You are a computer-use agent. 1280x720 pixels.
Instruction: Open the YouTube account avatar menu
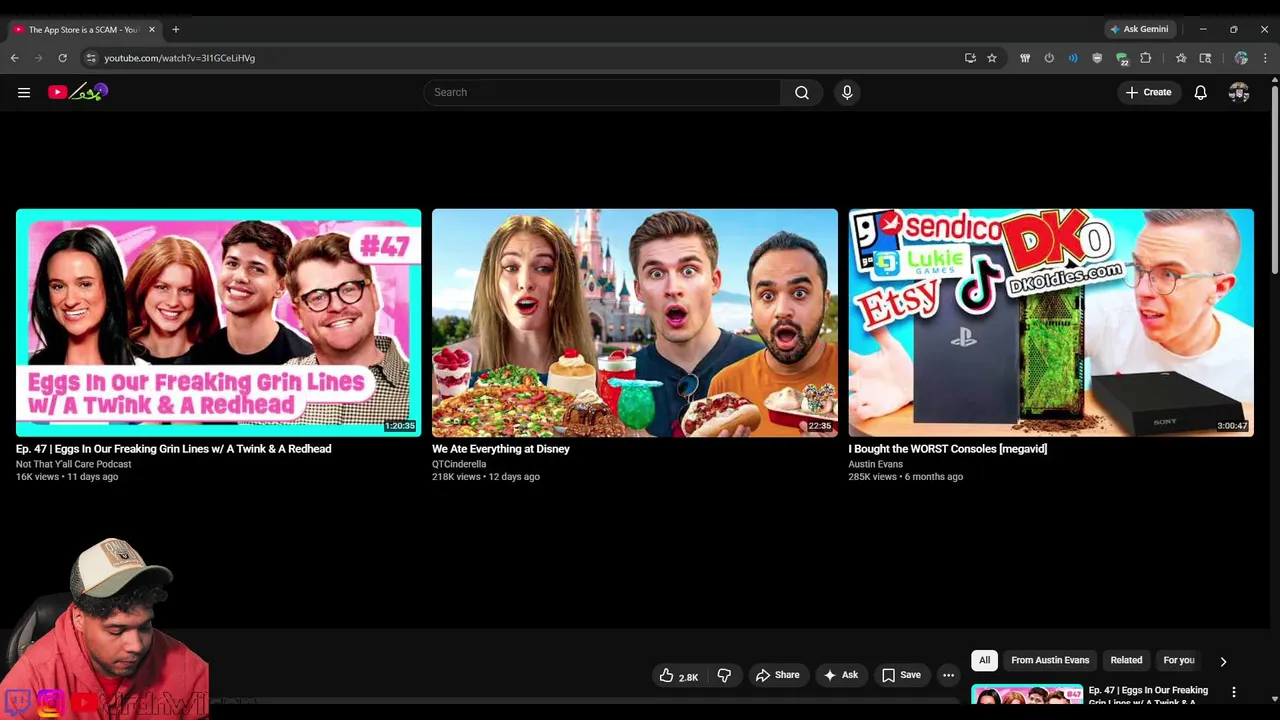tap(1239, 92)
